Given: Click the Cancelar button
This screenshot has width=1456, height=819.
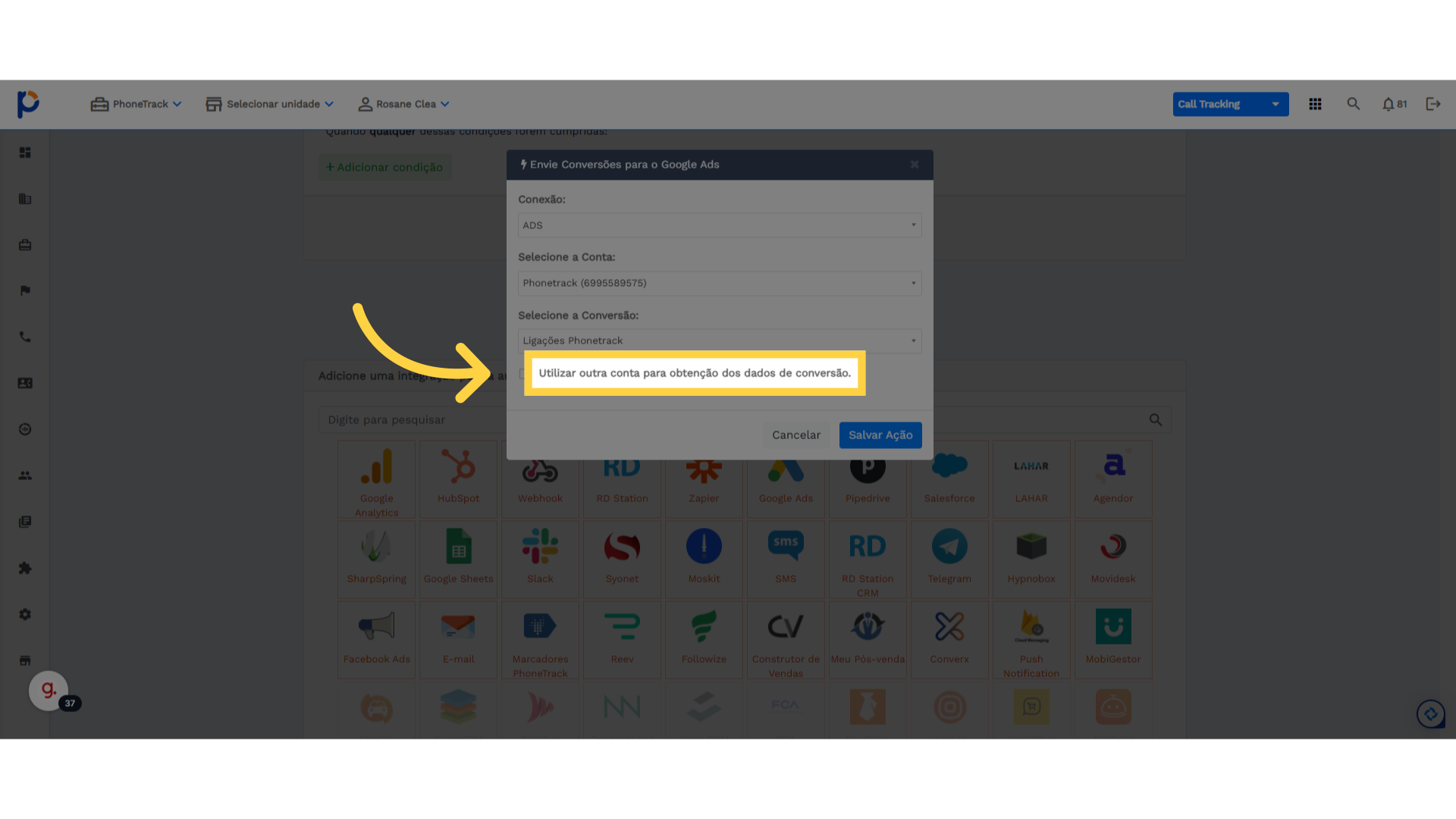Looking at the screenshot, I should tap(796, 435).
